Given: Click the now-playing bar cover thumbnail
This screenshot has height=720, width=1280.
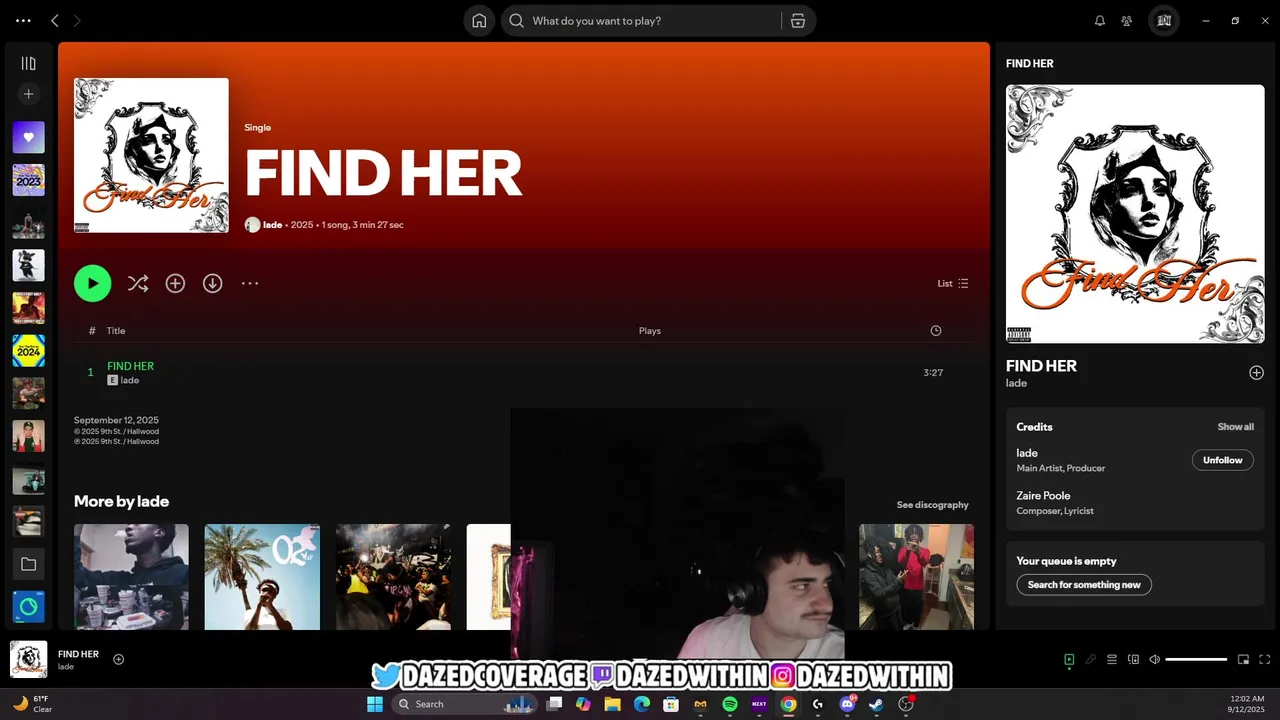Looking at the screenshot, I should (28, 660).
